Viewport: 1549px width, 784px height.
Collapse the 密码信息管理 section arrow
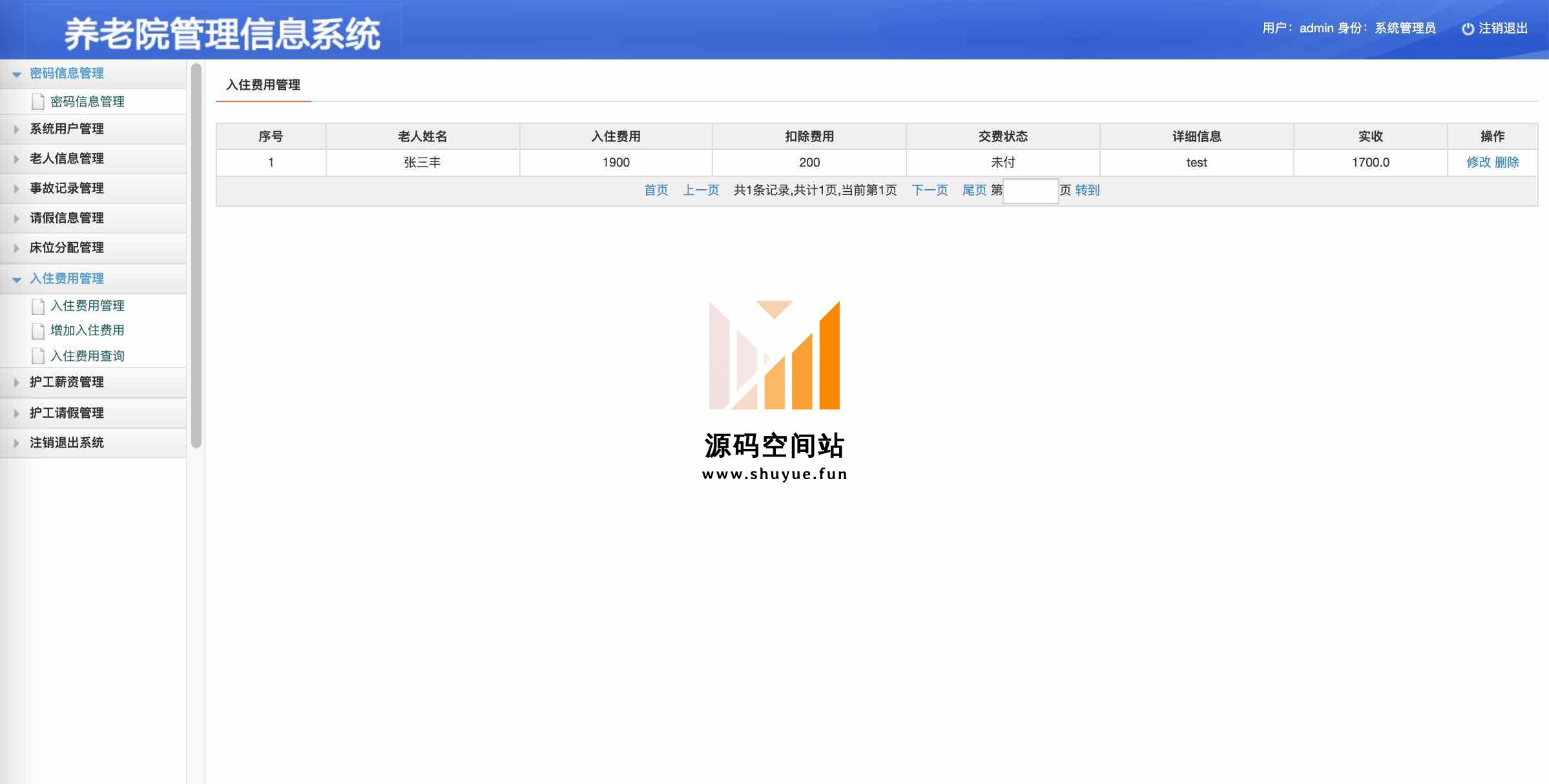(17, 74)
